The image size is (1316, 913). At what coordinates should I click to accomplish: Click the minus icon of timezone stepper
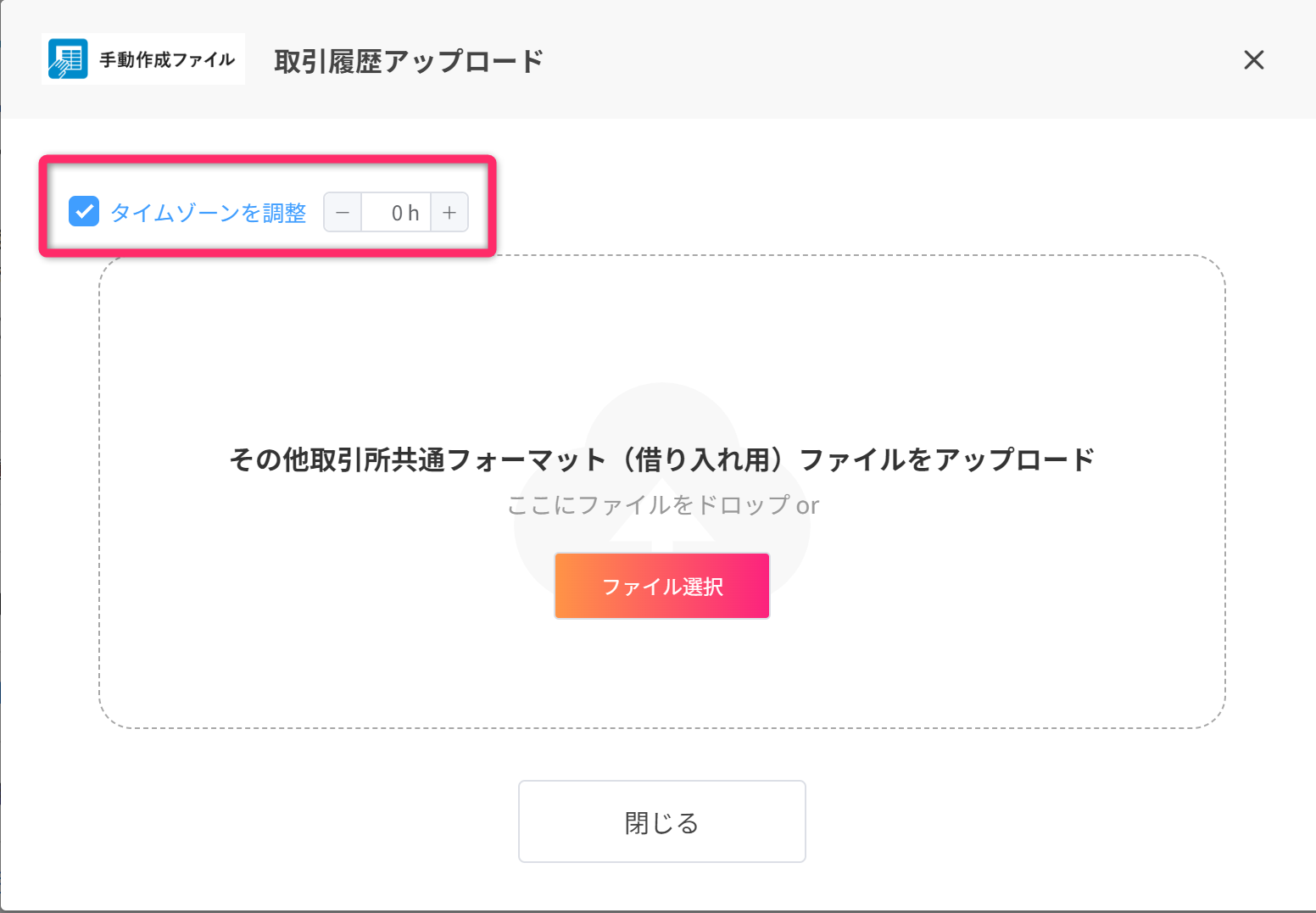coord(343,212)
